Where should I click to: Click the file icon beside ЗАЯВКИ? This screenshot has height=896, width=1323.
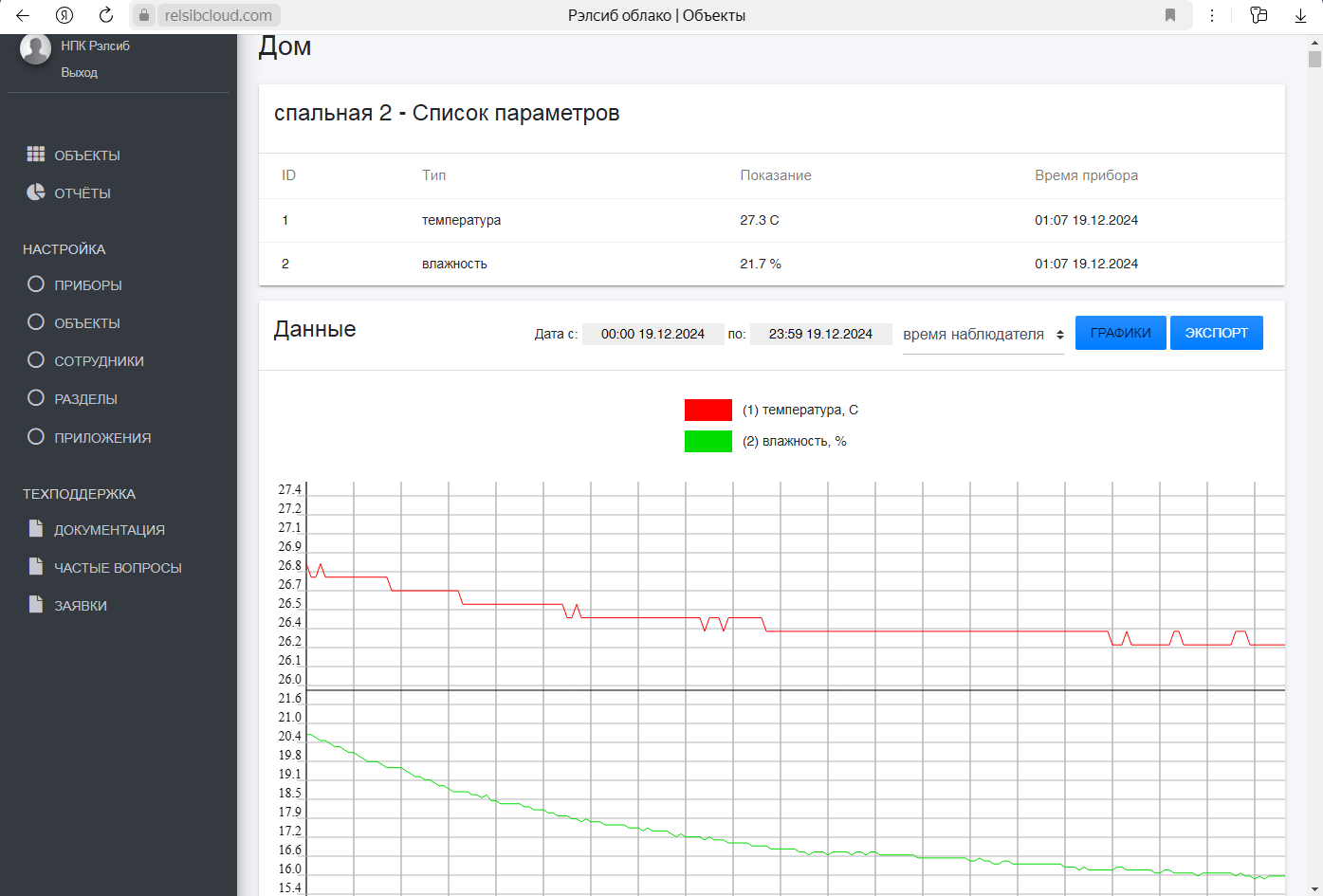click(x=36, y=604)
